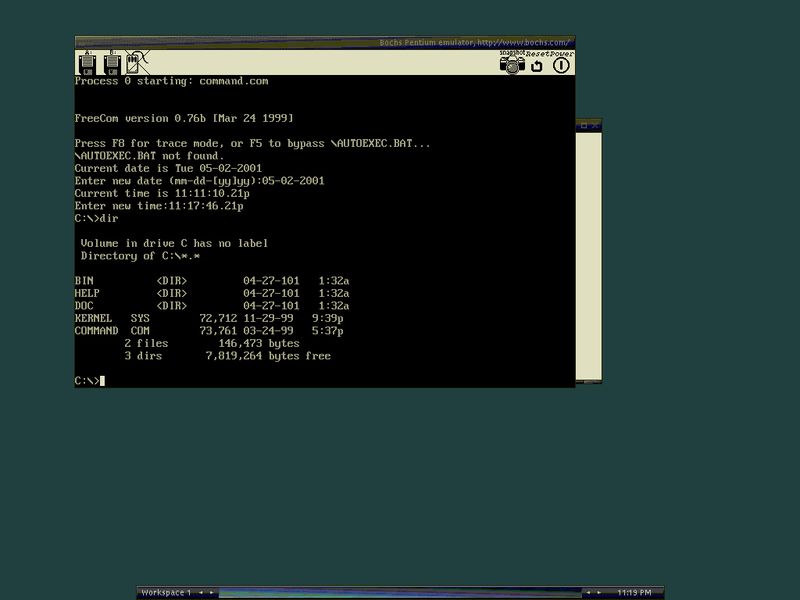
Task: Click the COMMAND COM line in directory listing
Action: coord(209,331)
